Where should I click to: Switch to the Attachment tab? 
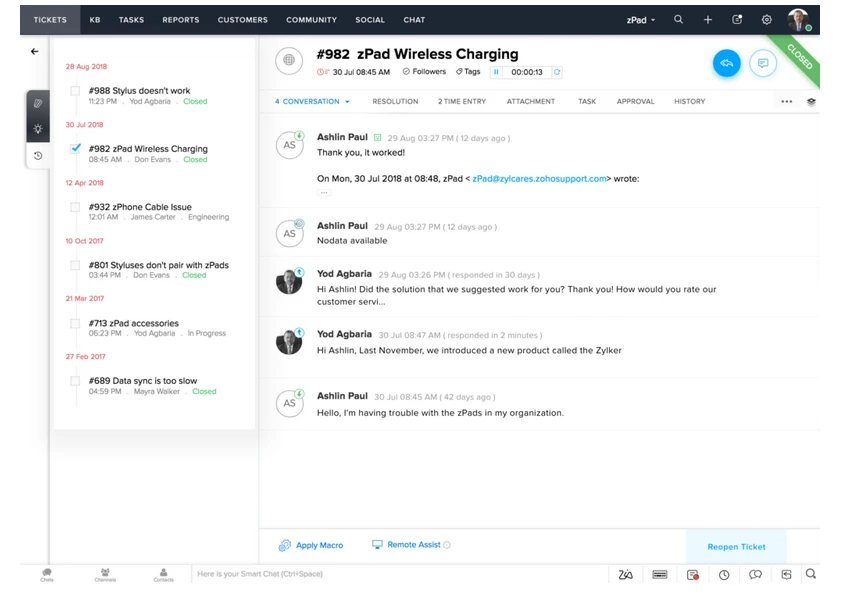[x=530, y=101]
